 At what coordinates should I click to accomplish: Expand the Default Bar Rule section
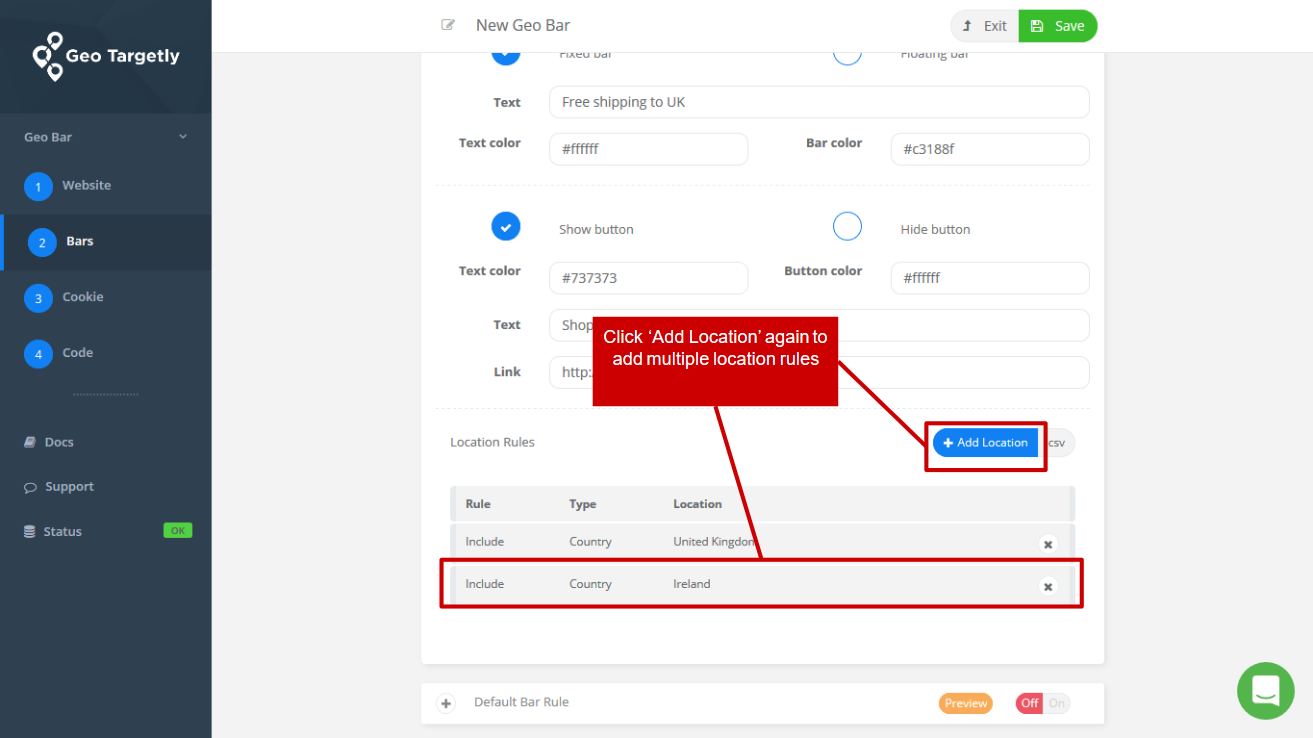[445, 703]
